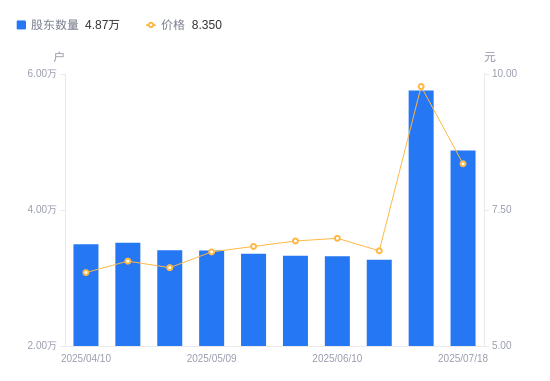Image resolution: width=550 pixels, height=381 pixels.
Task: Click the 价格 legend label
Action: 173,25
